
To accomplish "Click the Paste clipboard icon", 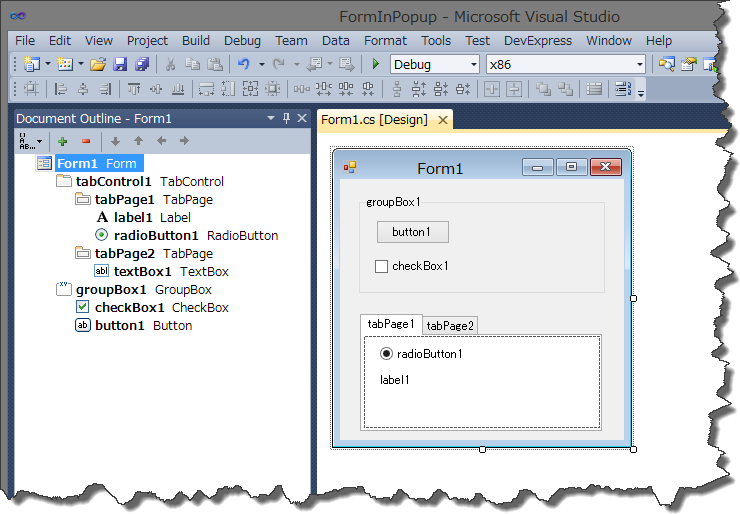I will point(215,64).
